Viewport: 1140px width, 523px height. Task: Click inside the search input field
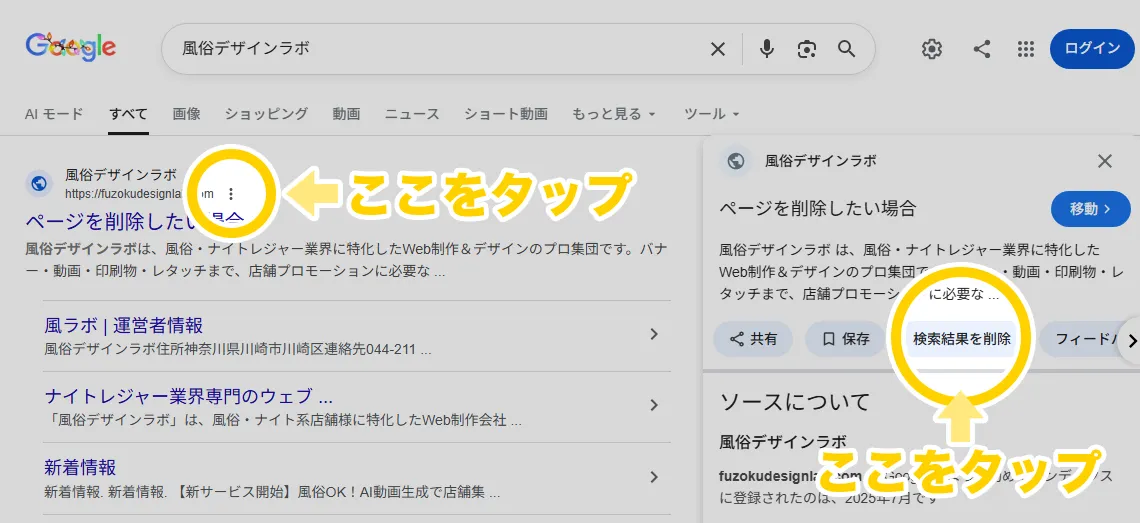click(430, 49)
